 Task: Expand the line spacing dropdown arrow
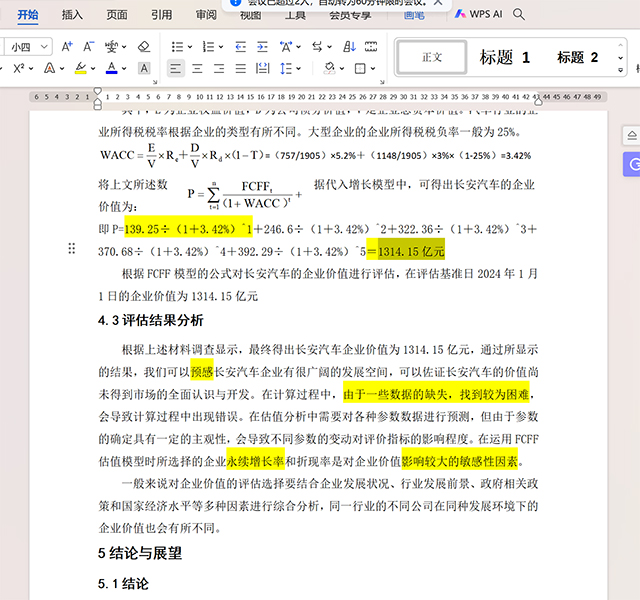[298, 69]
